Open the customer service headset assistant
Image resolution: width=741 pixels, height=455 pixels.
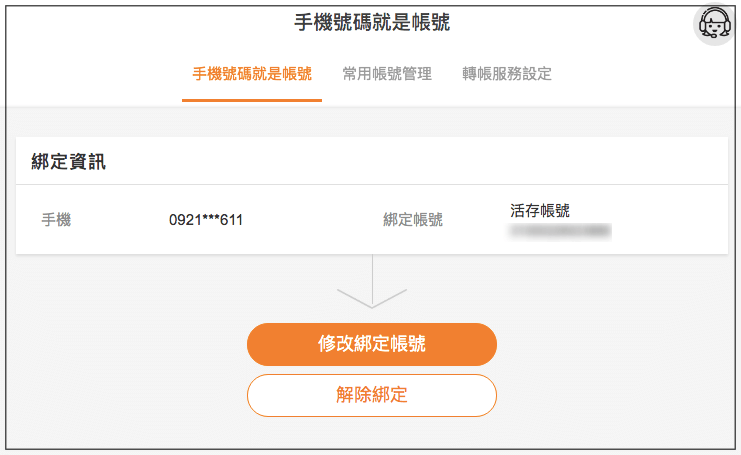tap(715, 24)
